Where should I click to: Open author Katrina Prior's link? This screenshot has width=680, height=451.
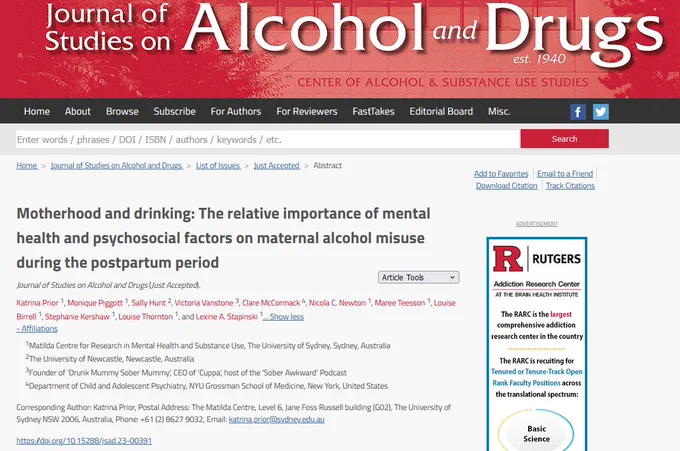point(37,303)
